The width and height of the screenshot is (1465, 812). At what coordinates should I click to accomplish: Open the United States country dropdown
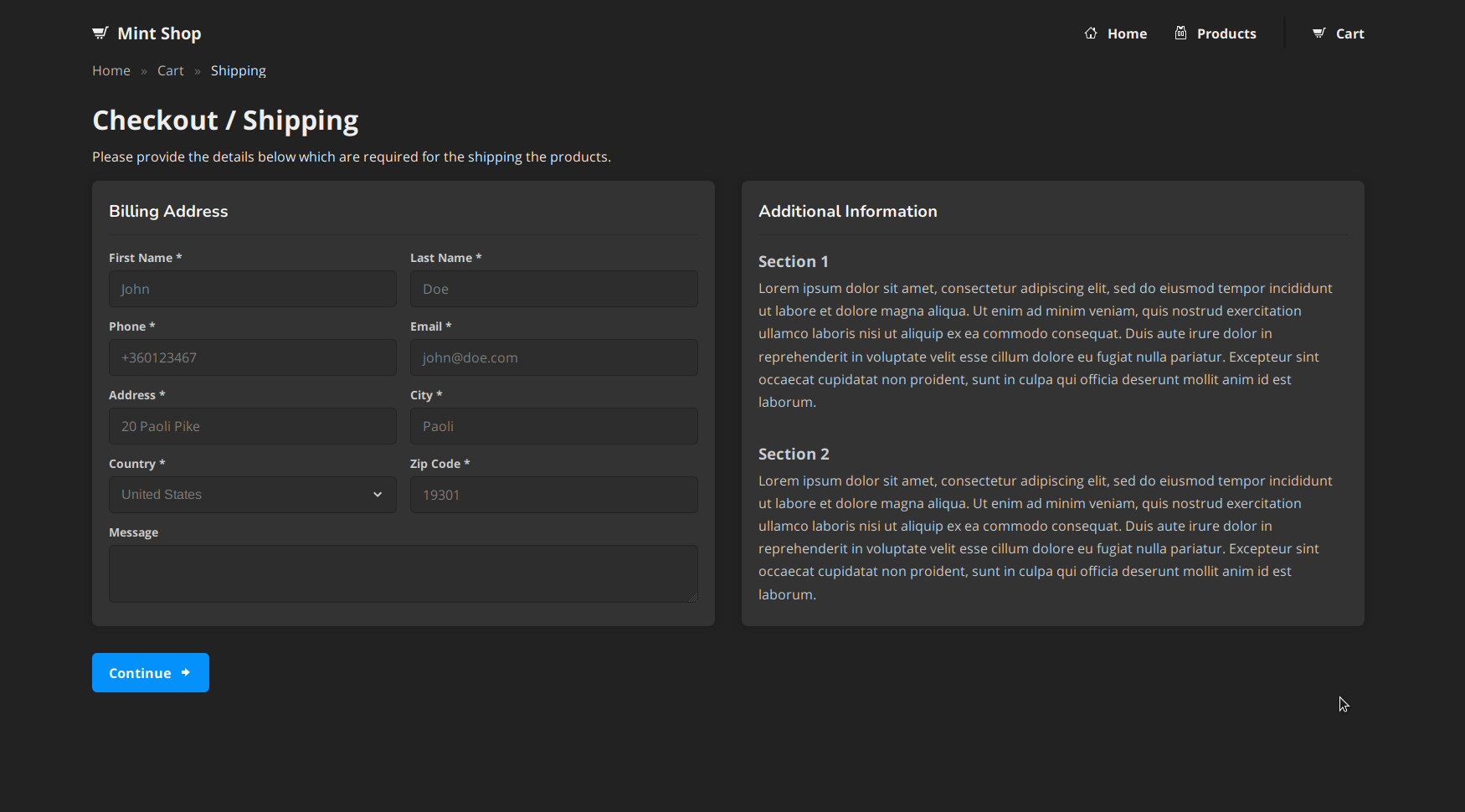coord(252,495)
